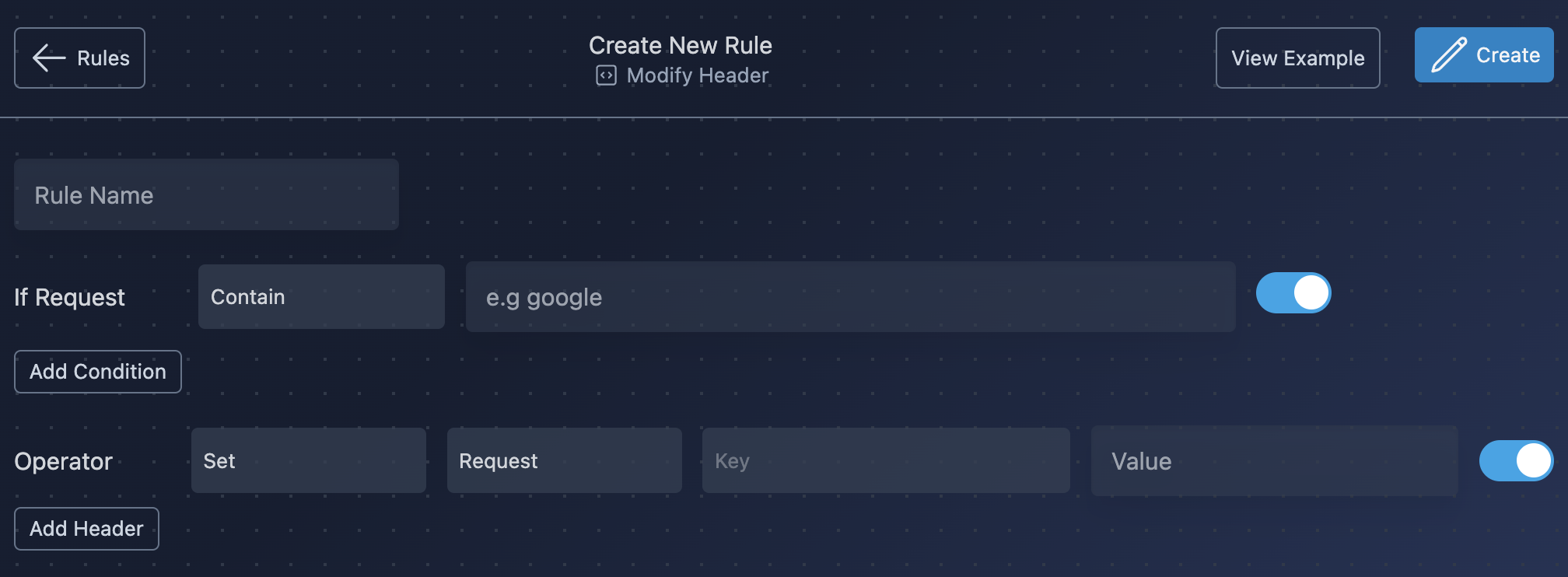Image resolution: width=1568 pixels, height=577 pixels.
Task: Add another condition with Add Condition
Action: 98,372
